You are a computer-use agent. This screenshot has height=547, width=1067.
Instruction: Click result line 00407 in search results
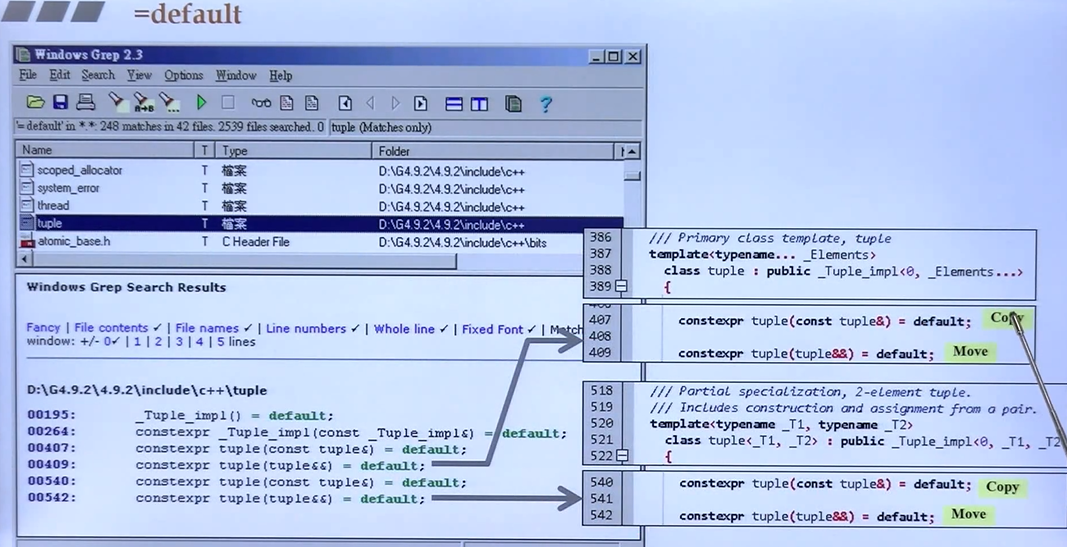(x=247, y=448)
